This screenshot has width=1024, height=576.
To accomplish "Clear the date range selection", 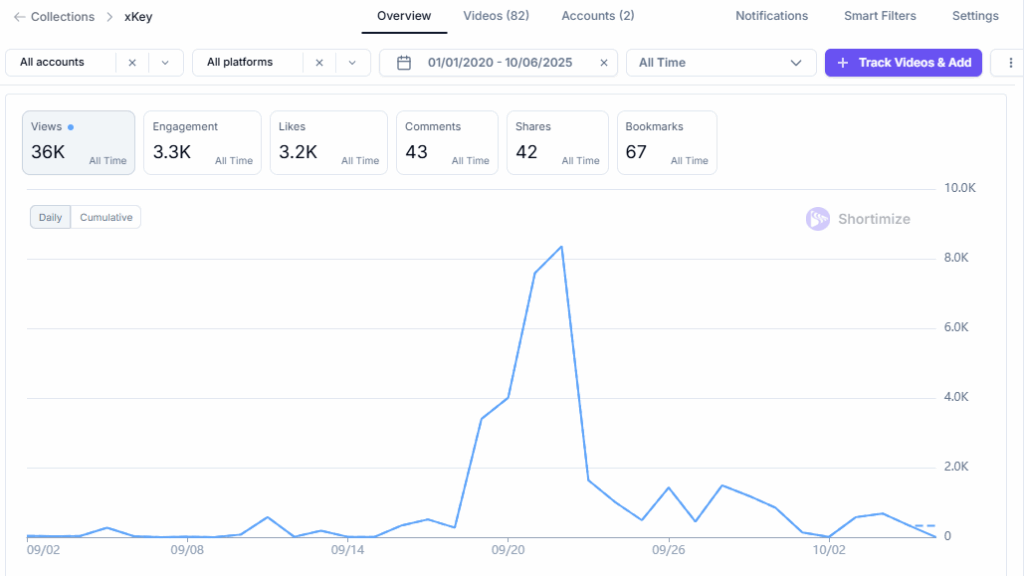I will (604, 63).
